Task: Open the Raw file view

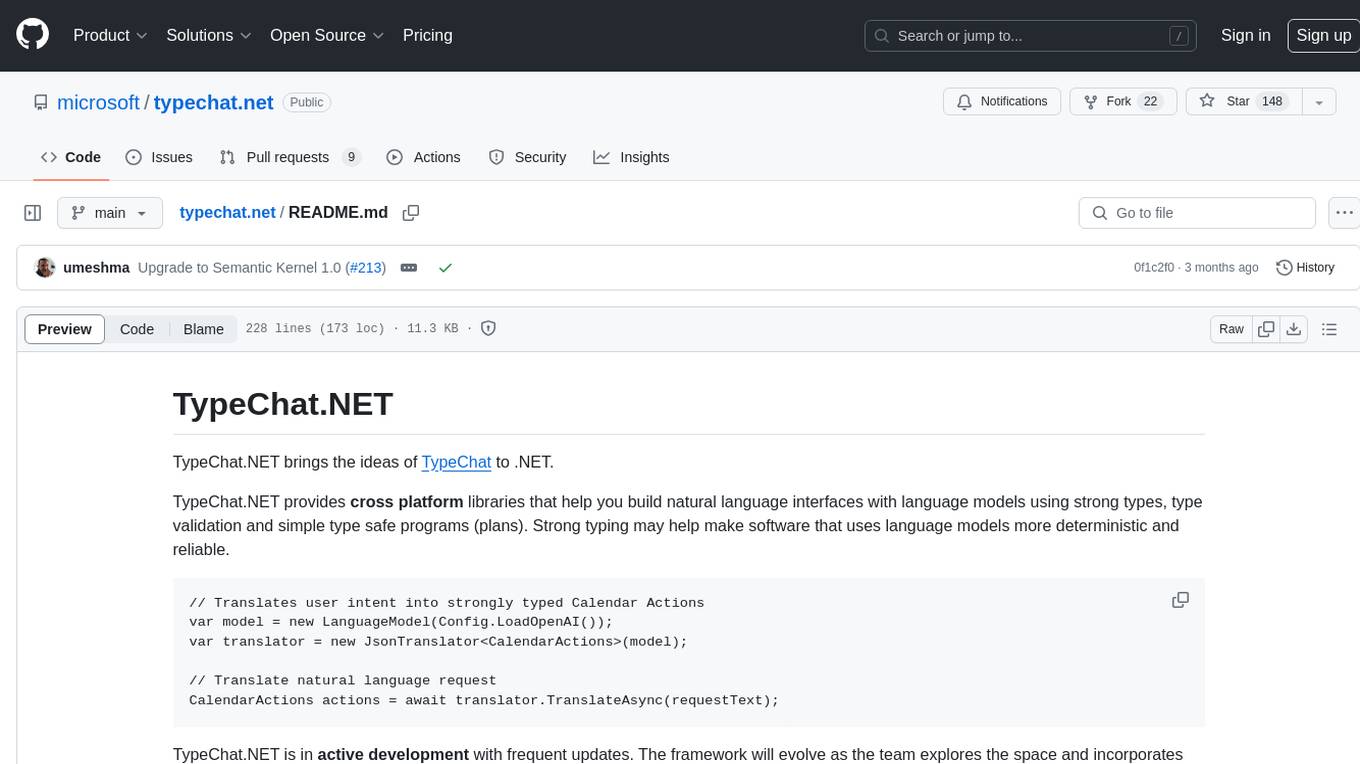Action: 1231,329
